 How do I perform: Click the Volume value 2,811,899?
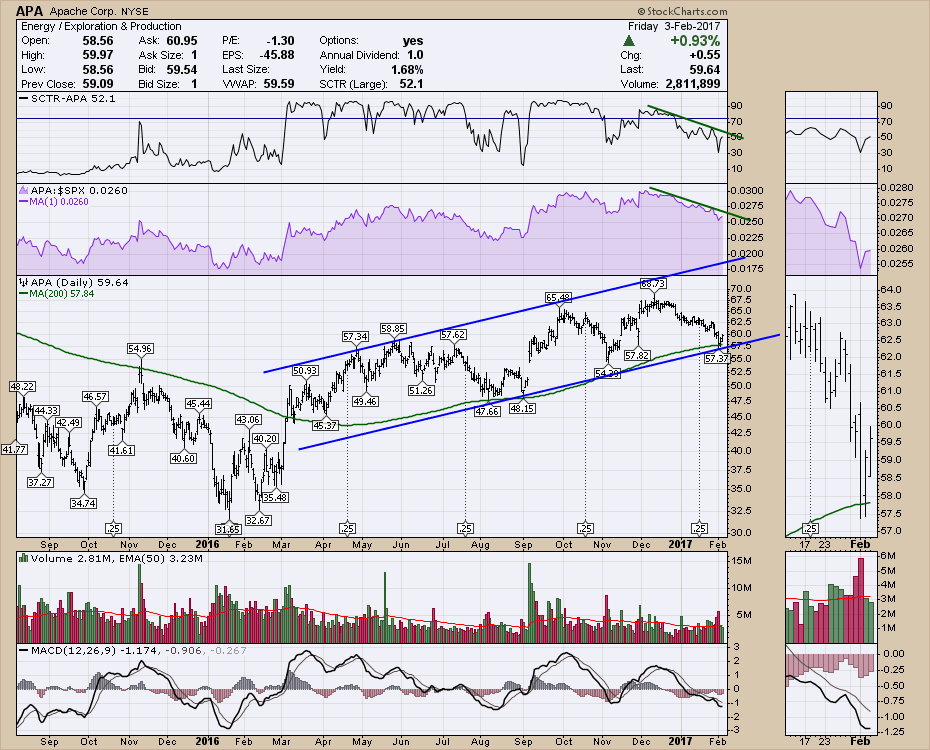693,84
